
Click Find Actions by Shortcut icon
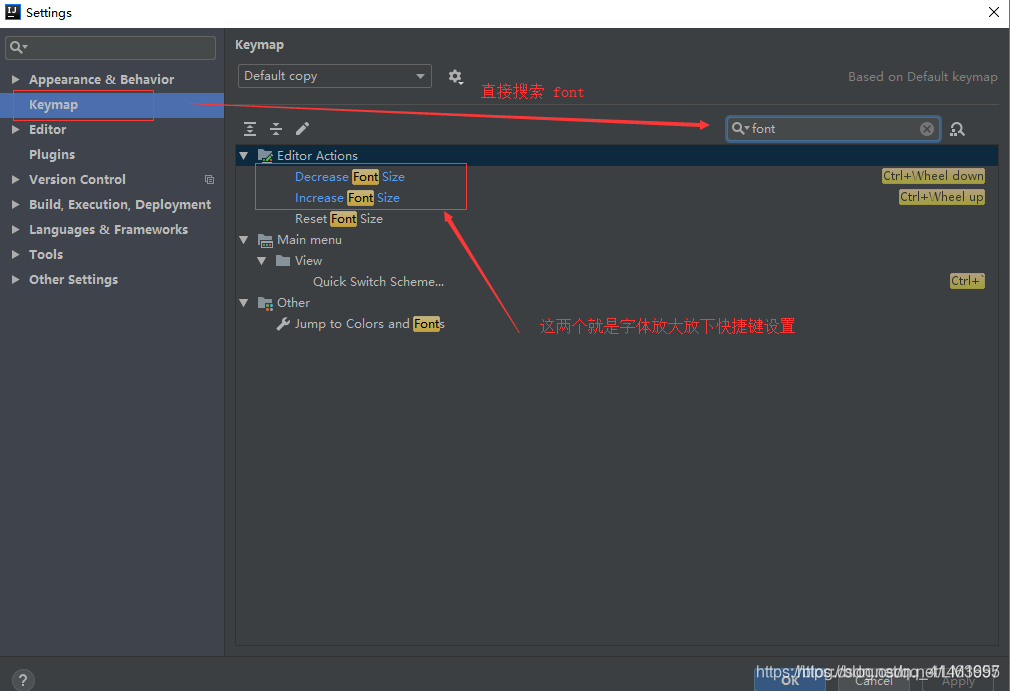[957, 129]
